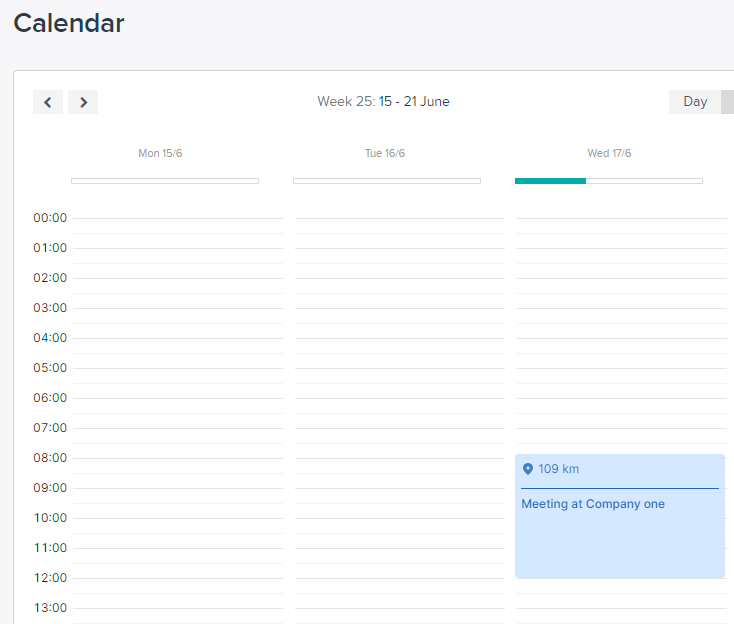The width and height of the screenshot is (734, 624).
Task: Switch to the Day view
Action: (695, 102)
